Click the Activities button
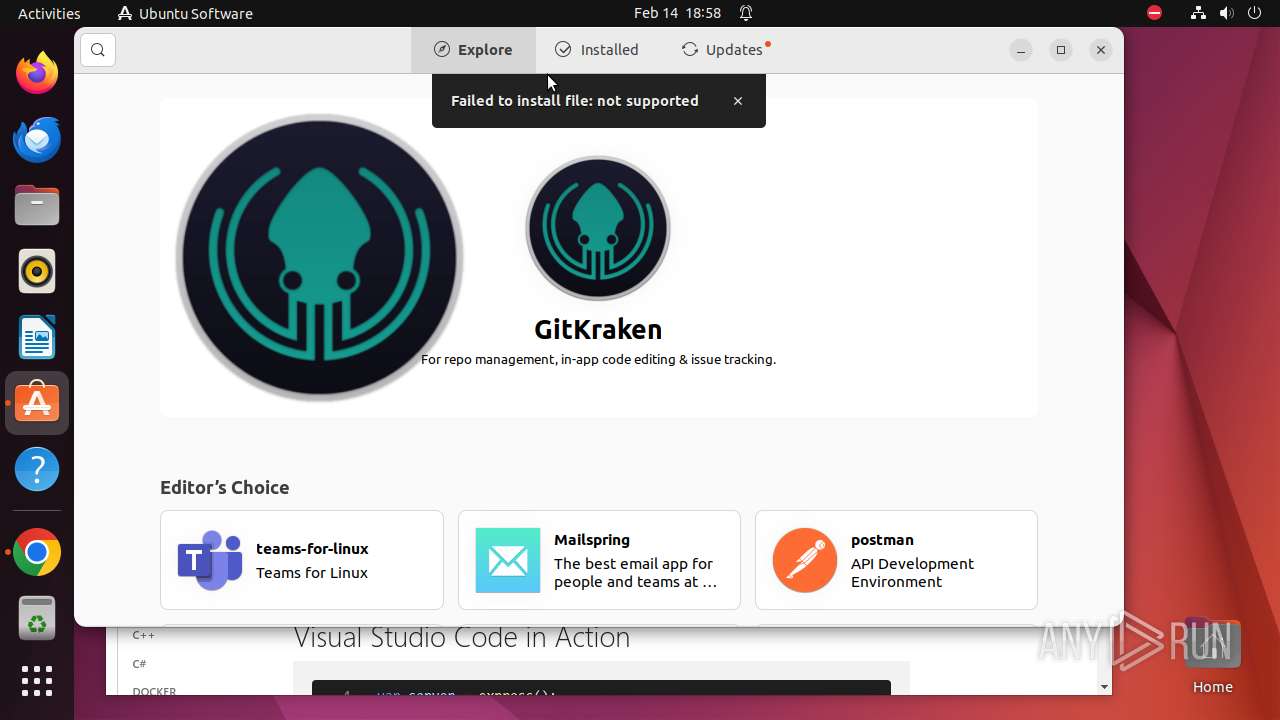The width and height of the screenshot is (1280, 720). (49, 13)
